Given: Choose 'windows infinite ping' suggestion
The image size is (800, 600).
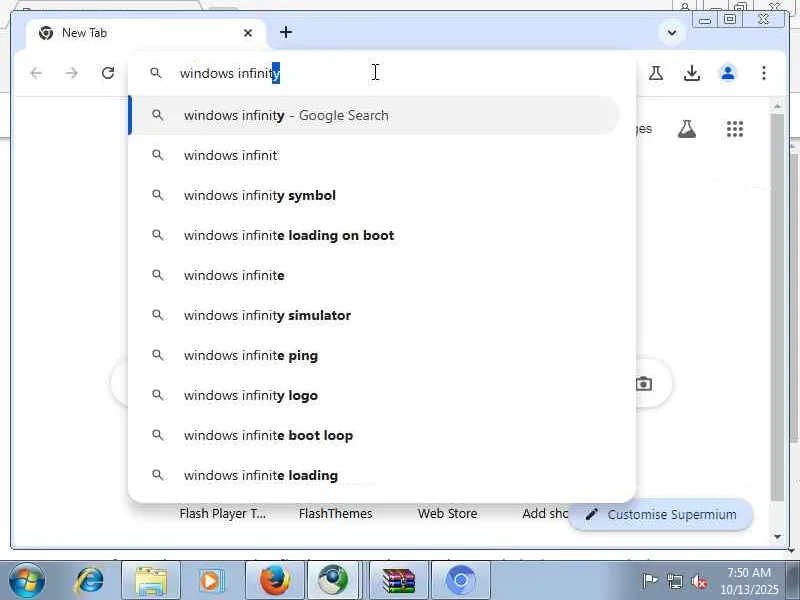Looking at the screenshot, I should pyautogui.click(x=375, y=355).
